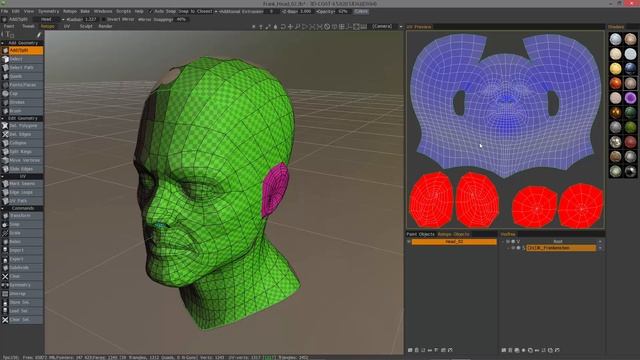The height and width of the screenshot is (360, 640).
Task: Pick the Quads tool
Action: pyautogui.click(x=22, y=76)
